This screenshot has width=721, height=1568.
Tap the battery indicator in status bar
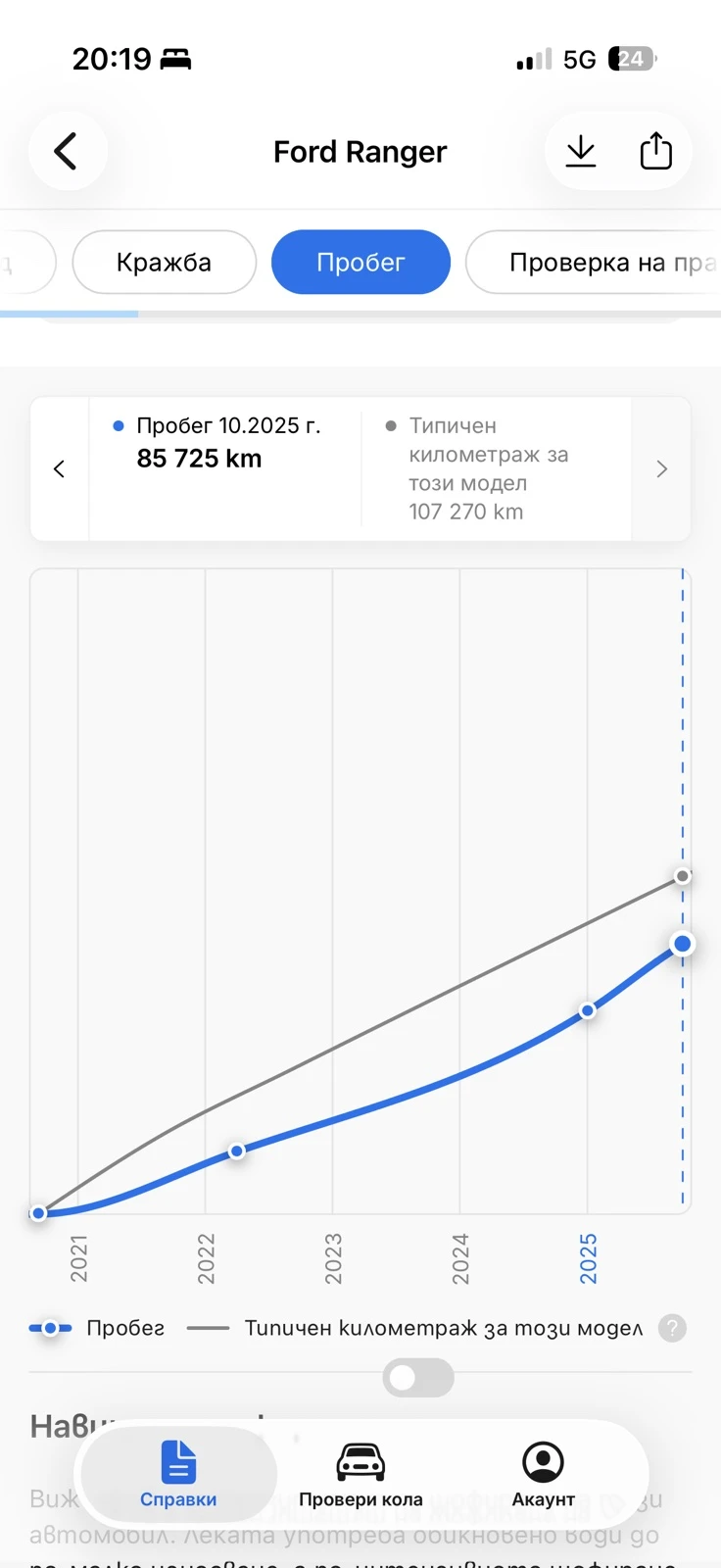[x=632, y=59]
